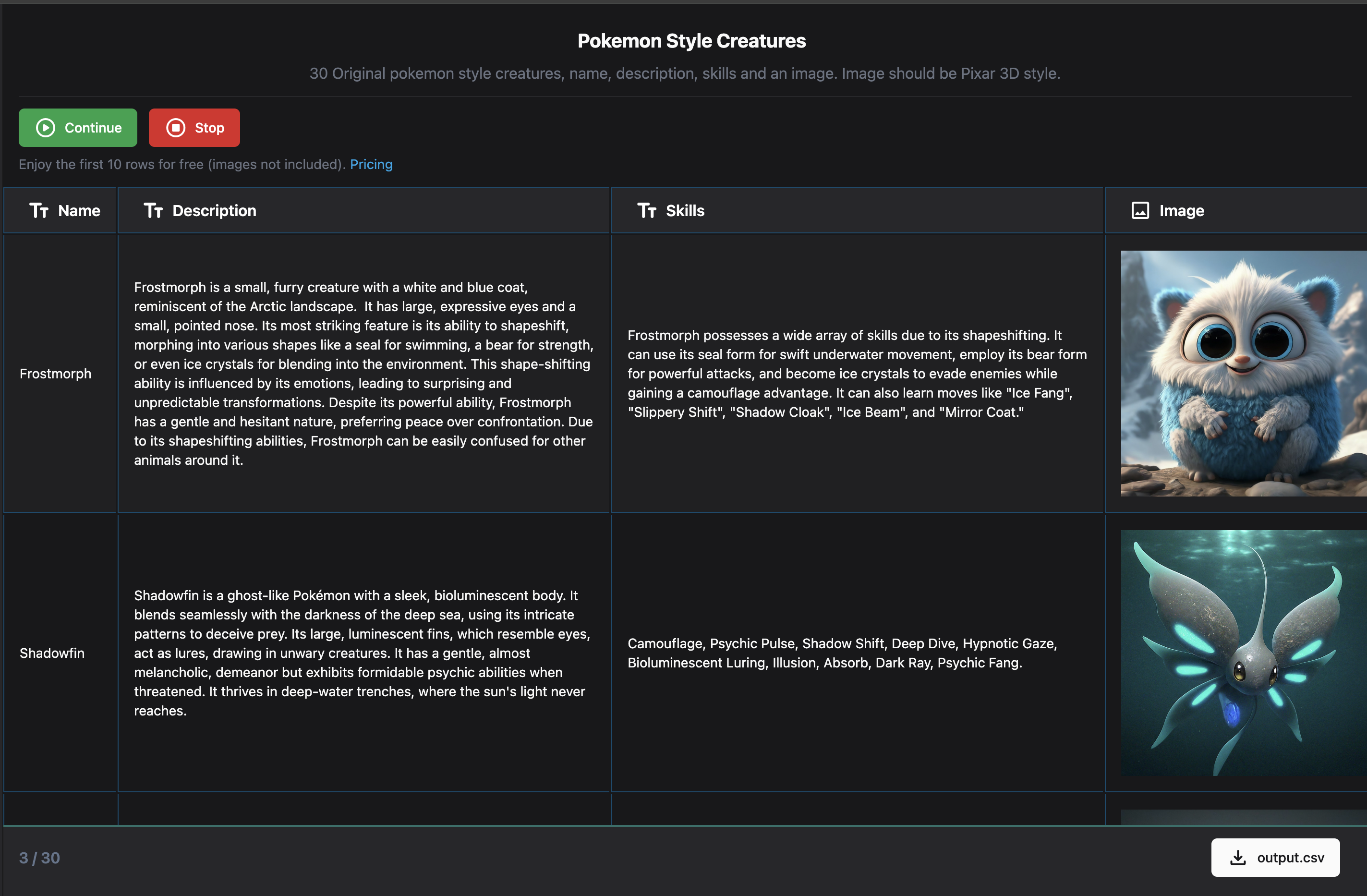Click the text-type icon beside Description
The image size is (1367, 896).
[153, 211]
